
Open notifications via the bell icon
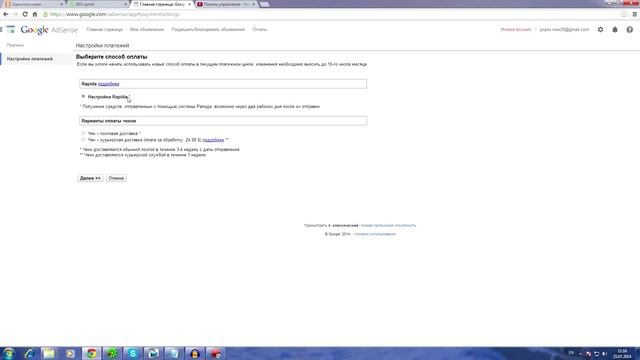click(x=615, y=29)
